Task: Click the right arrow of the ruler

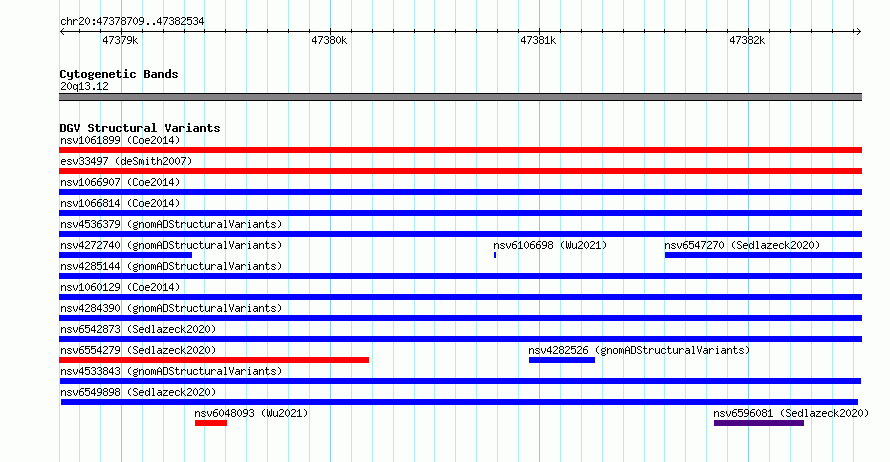Action: [x=858, y=32]
